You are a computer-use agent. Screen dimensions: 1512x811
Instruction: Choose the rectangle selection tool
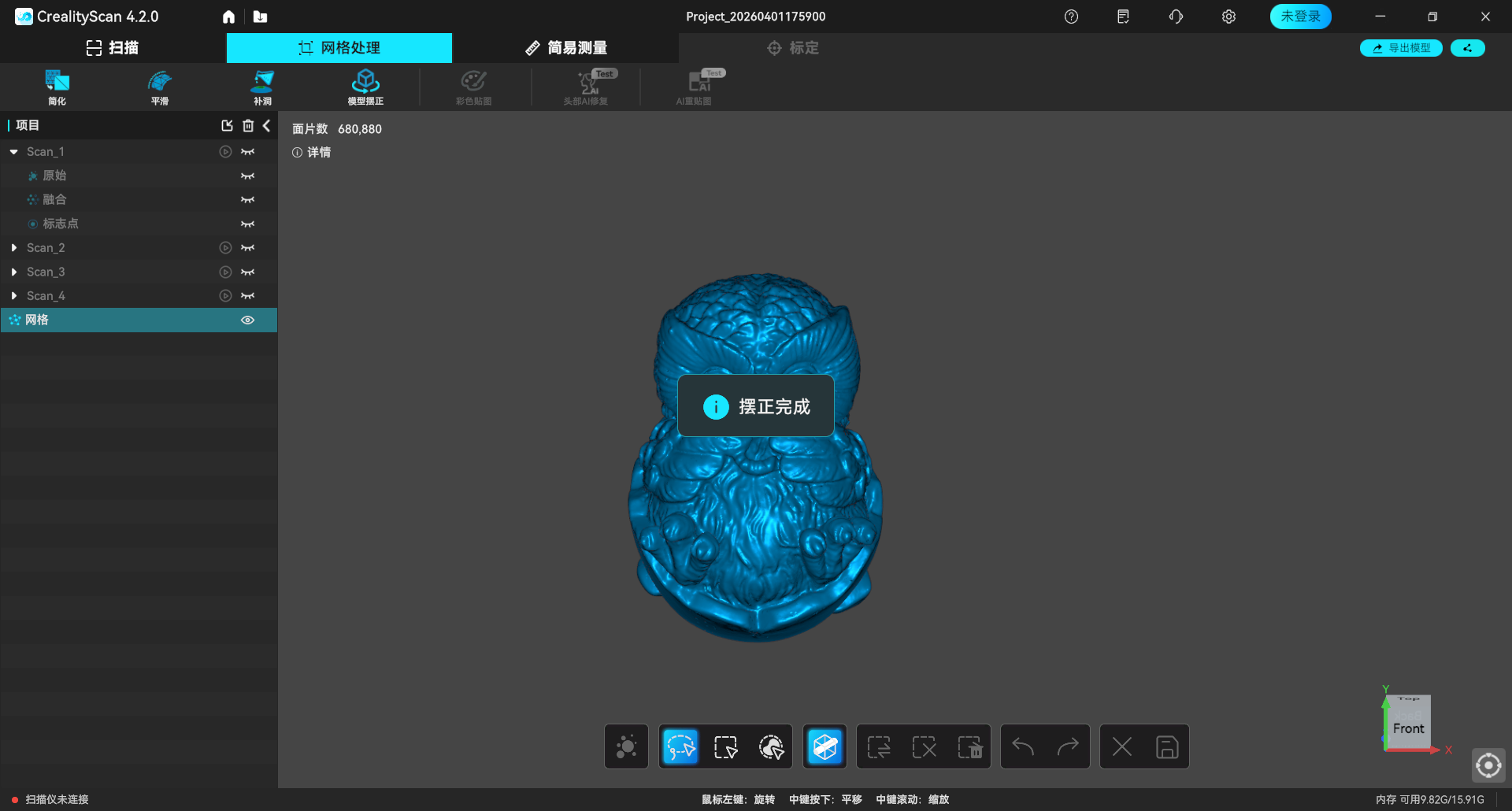725,746
